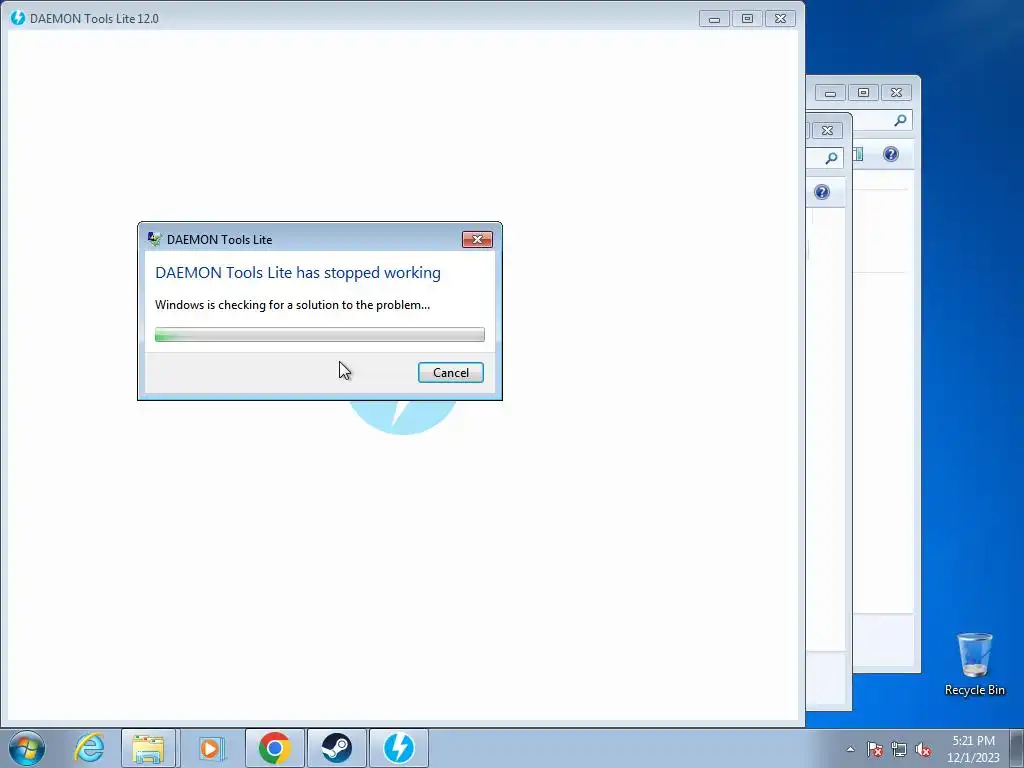
Task: Click search magnifier in rearmost Explorer window
Action: point(901,120)
